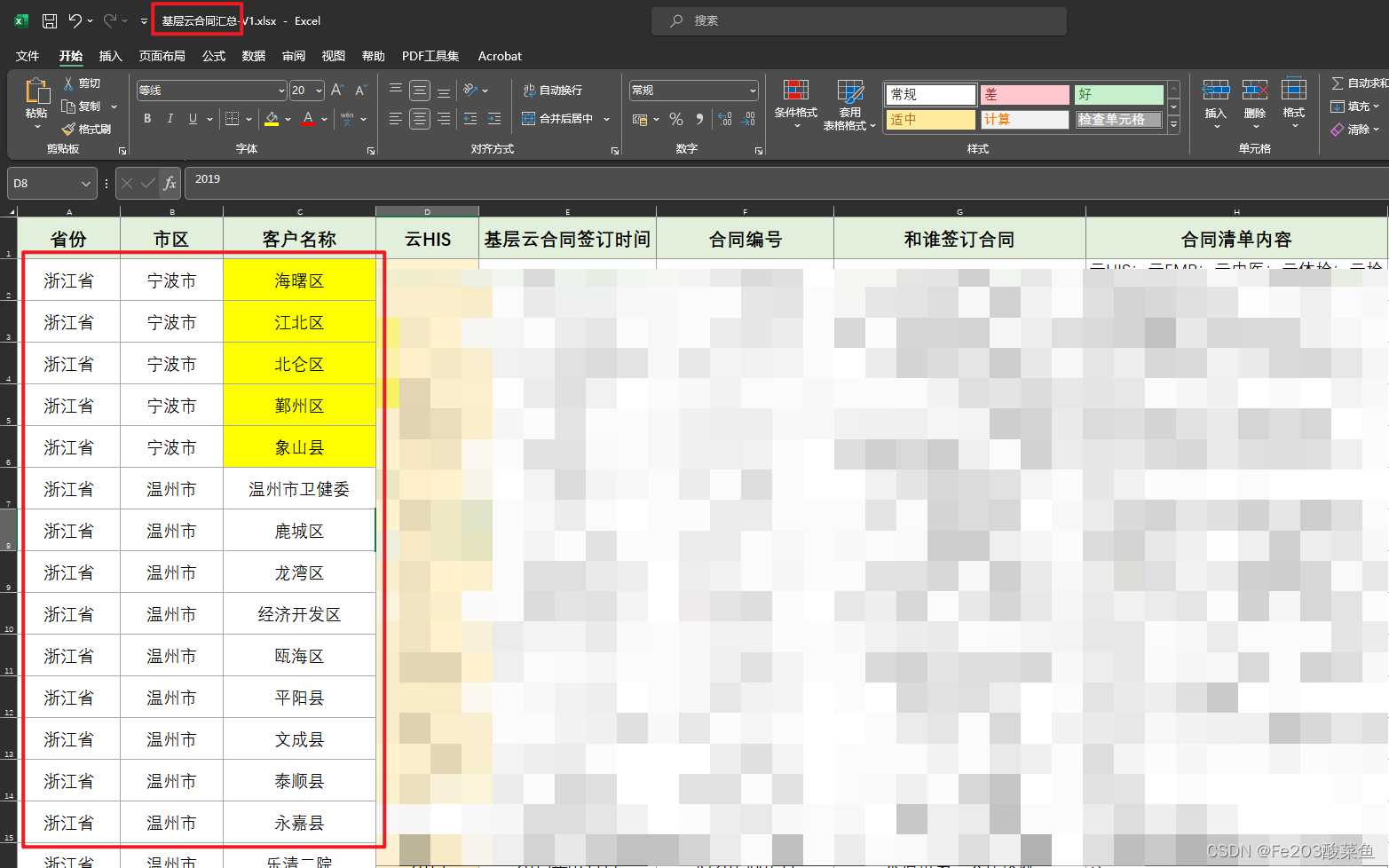1389x868 pixels.
Task: Open the Name Box dropdown for D8
Action: 86,184
